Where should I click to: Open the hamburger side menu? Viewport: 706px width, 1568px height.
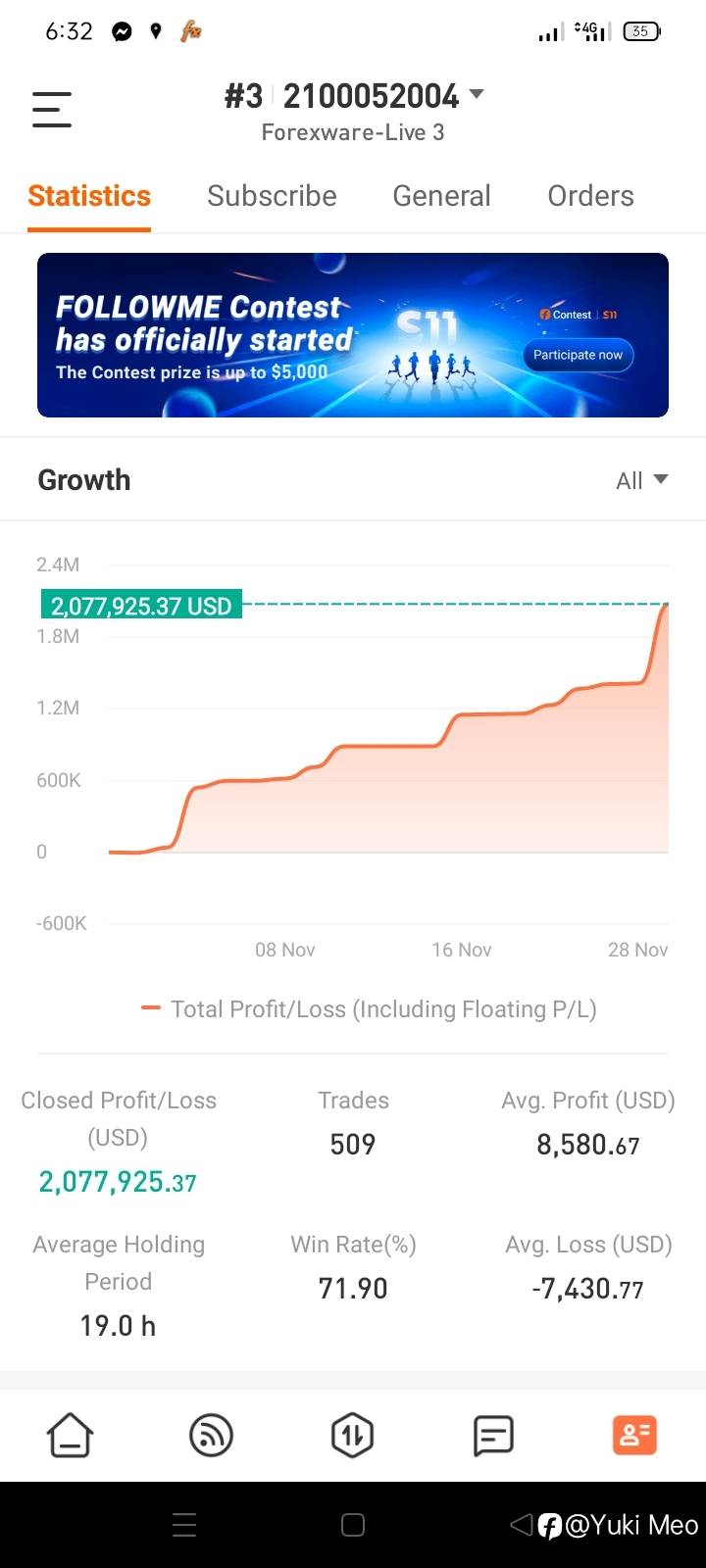click(x=52, y=109)
